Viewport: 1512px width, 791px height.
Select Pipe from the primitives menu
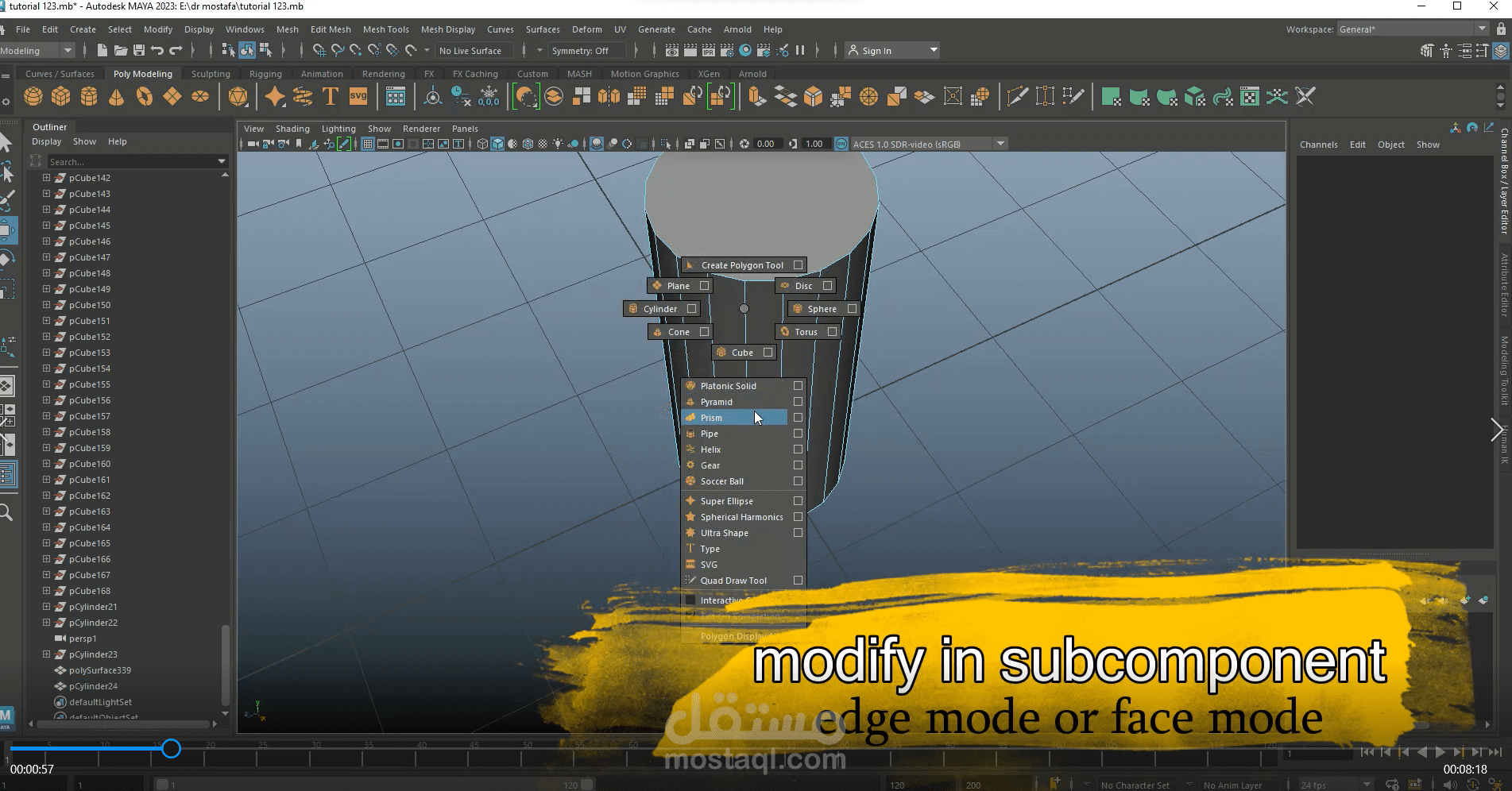pyautogui.click(x=710, y=434)
